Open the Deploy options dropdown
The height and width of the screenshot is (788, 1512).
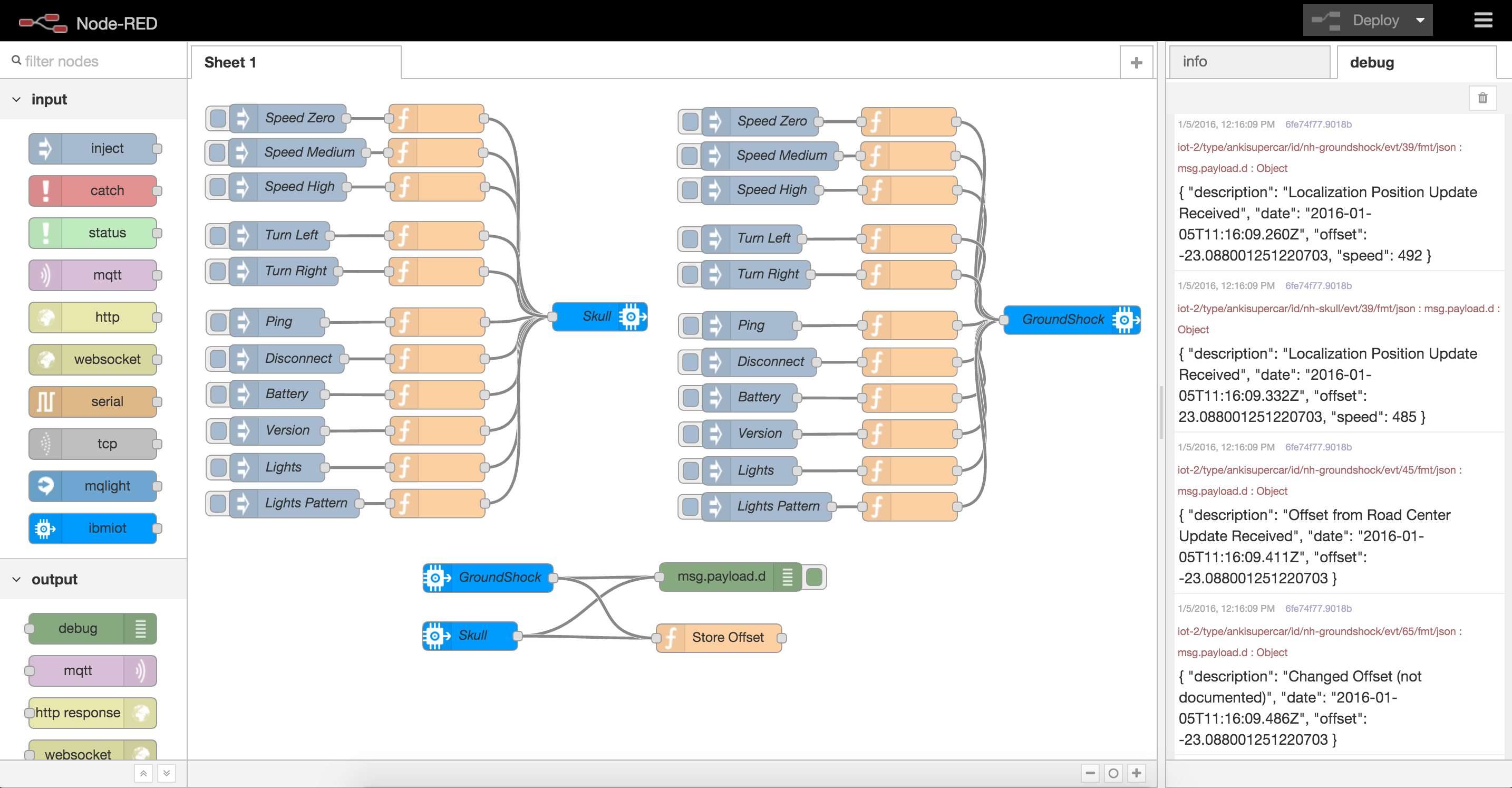pyautogui.click(x=1420, y=20)
